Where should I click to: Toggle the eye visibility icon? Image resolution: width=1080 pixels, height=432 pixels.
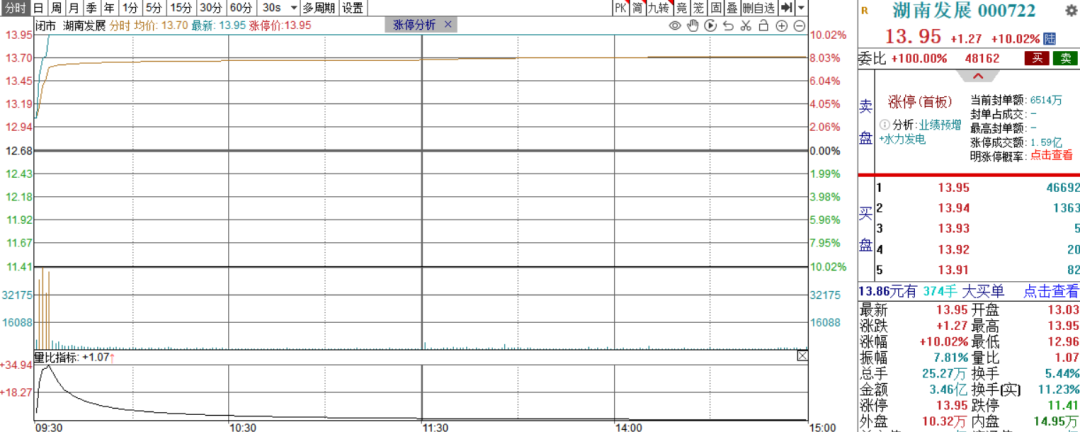pyautogui.click(x=675, y=25)
